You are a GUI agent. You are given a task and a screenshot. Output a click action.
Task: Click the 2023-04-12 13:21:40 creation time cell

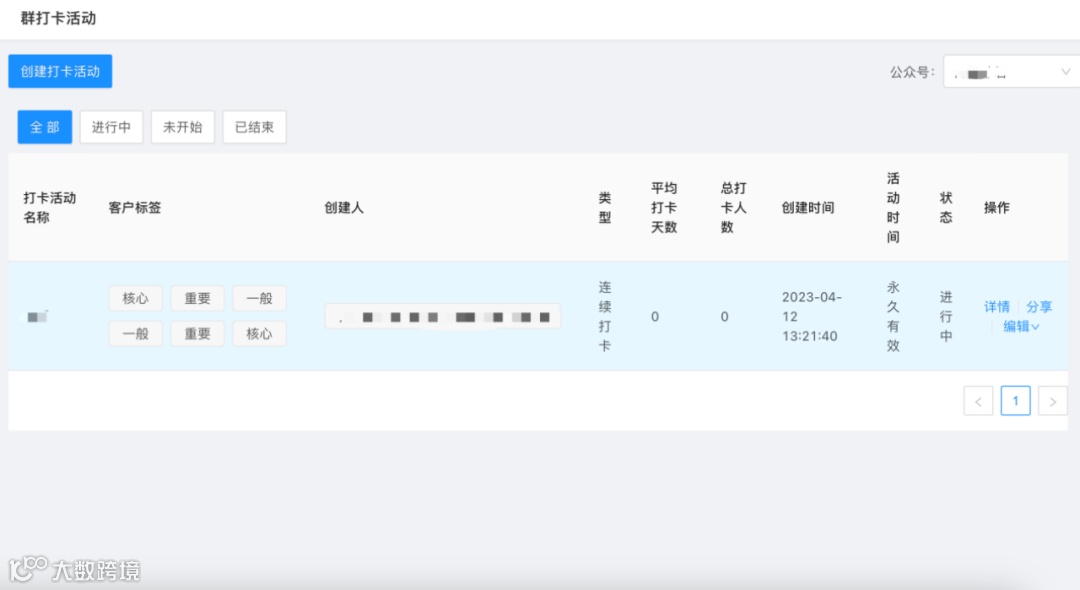[x=811, y=317]
